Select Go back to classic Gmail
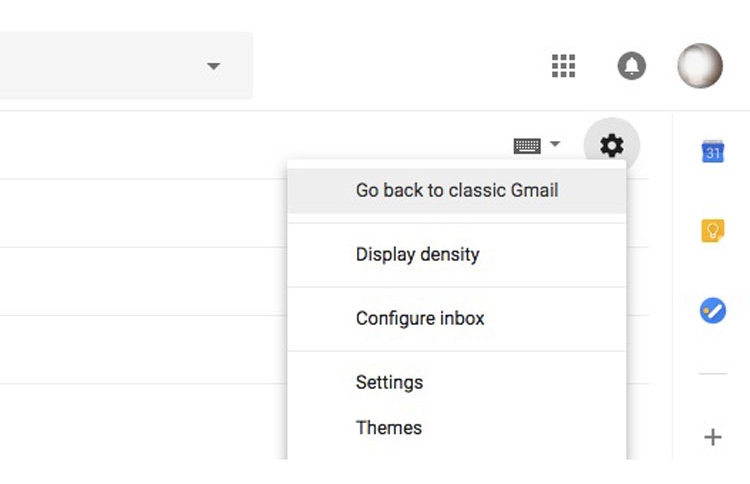This screenshot has height=484, width=750. click(x=456, y=190)
